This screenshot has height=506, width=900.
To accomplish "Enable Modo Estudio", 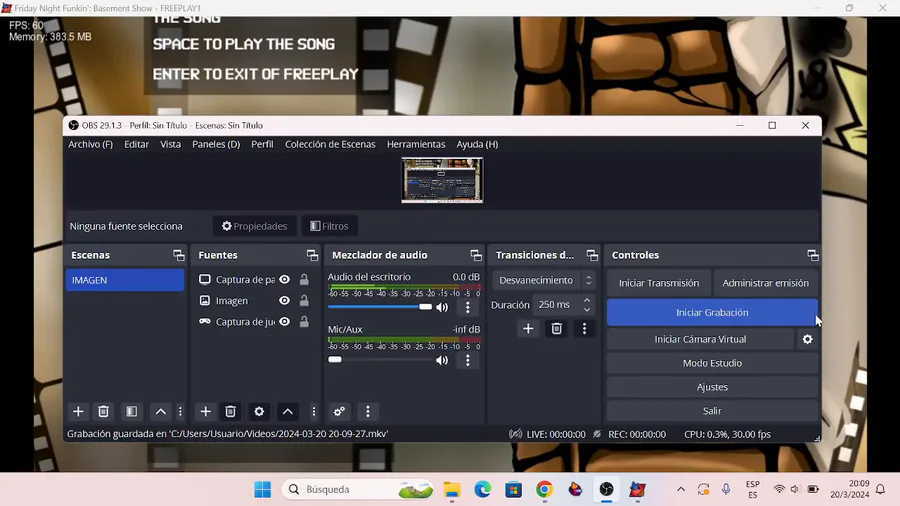I will pyautogui.click(x=712, y=363).
